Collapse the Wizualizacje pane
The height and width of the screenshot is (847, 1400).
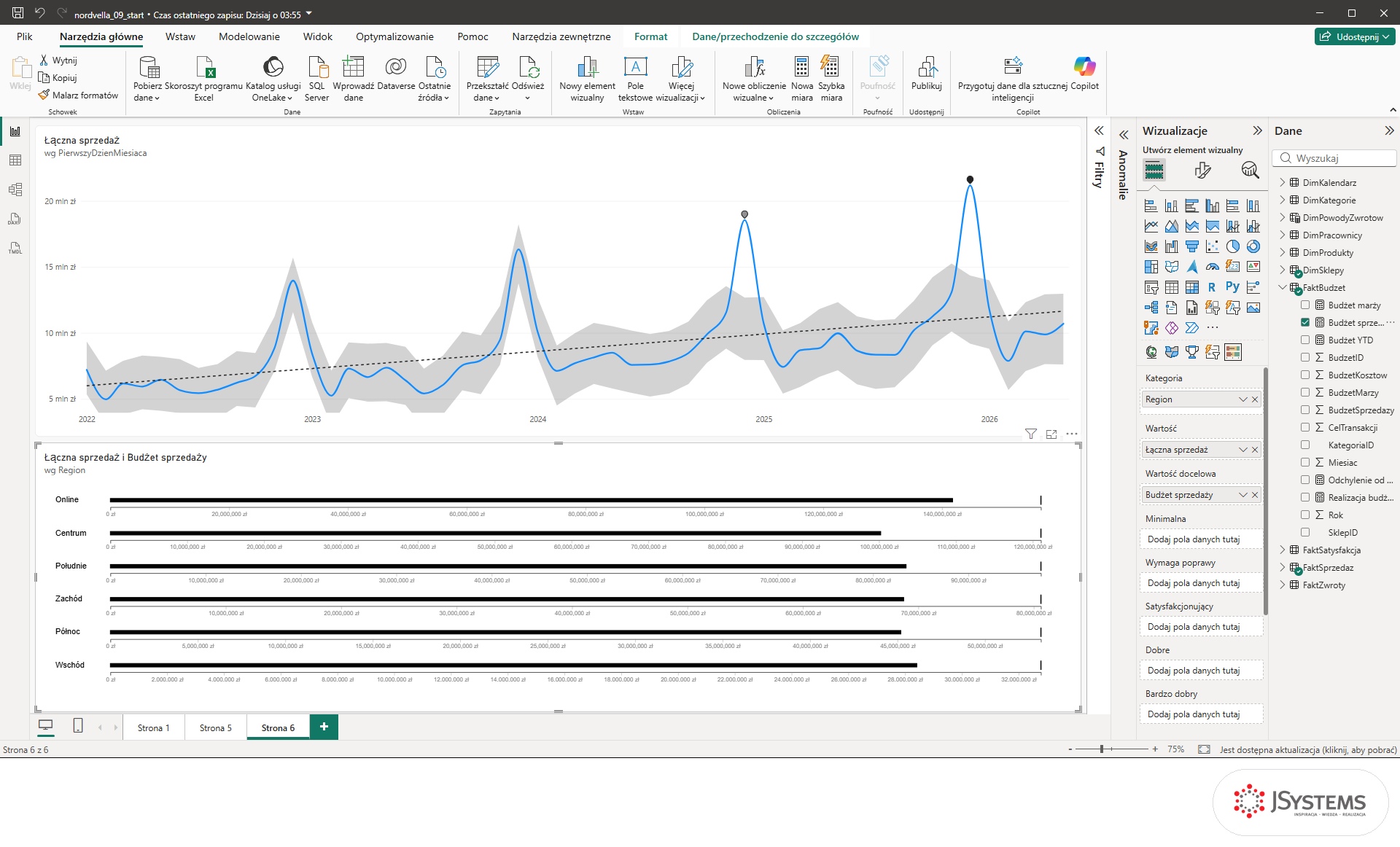[1257, 130]
